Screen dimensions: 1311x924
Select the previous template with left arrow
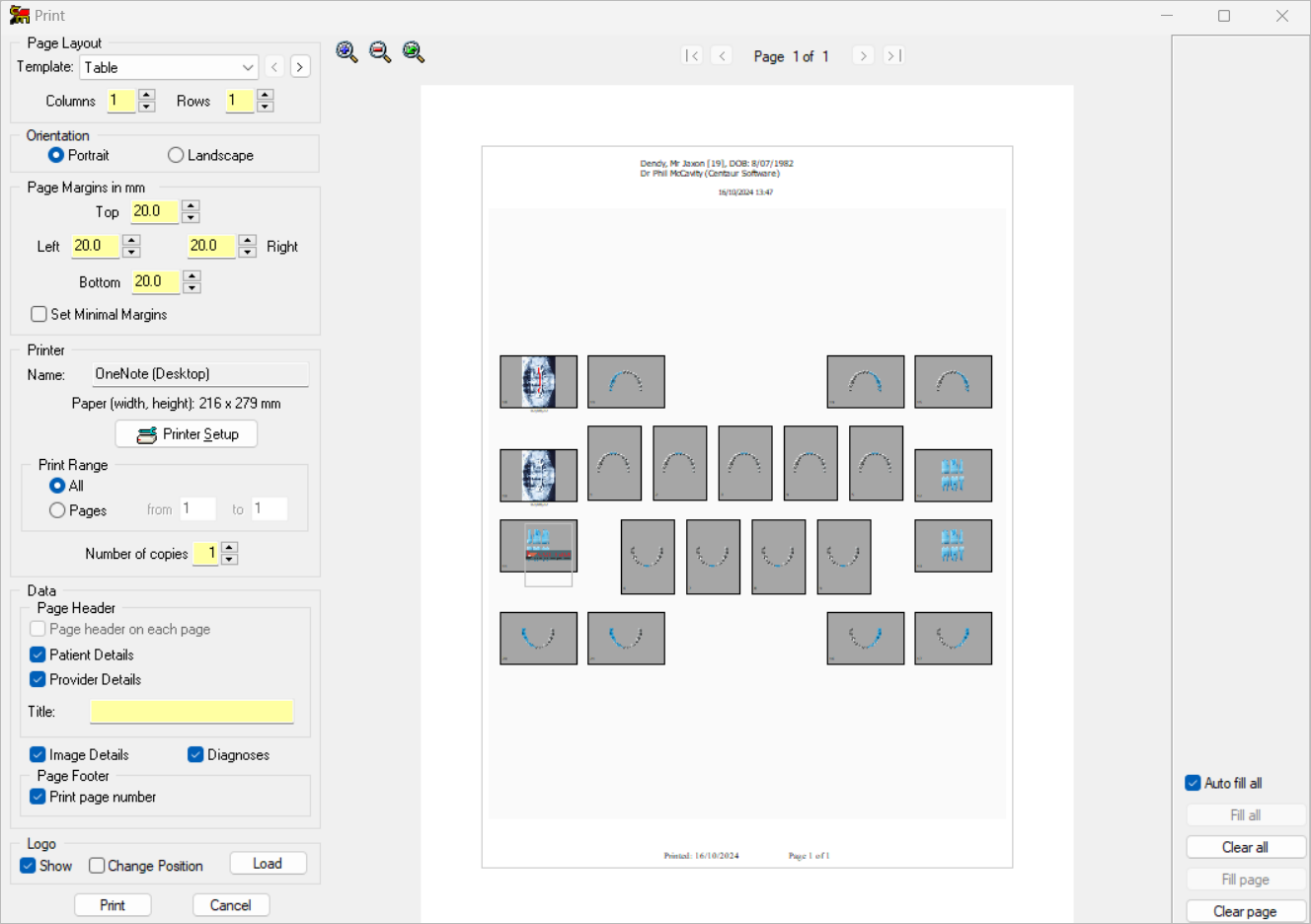(274, 67)
